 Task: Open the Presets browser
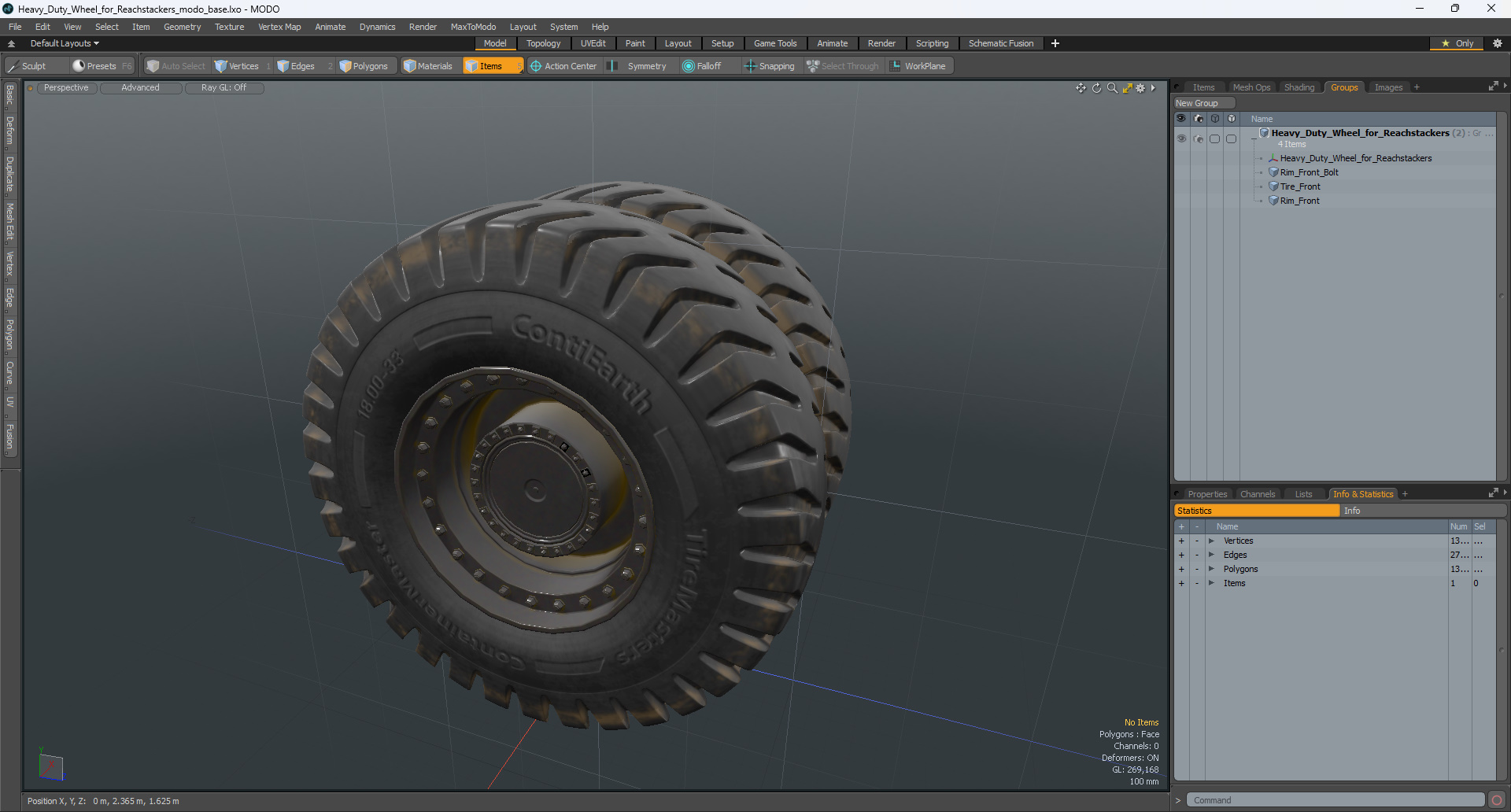pyautogui.click(x=102, y=66)
